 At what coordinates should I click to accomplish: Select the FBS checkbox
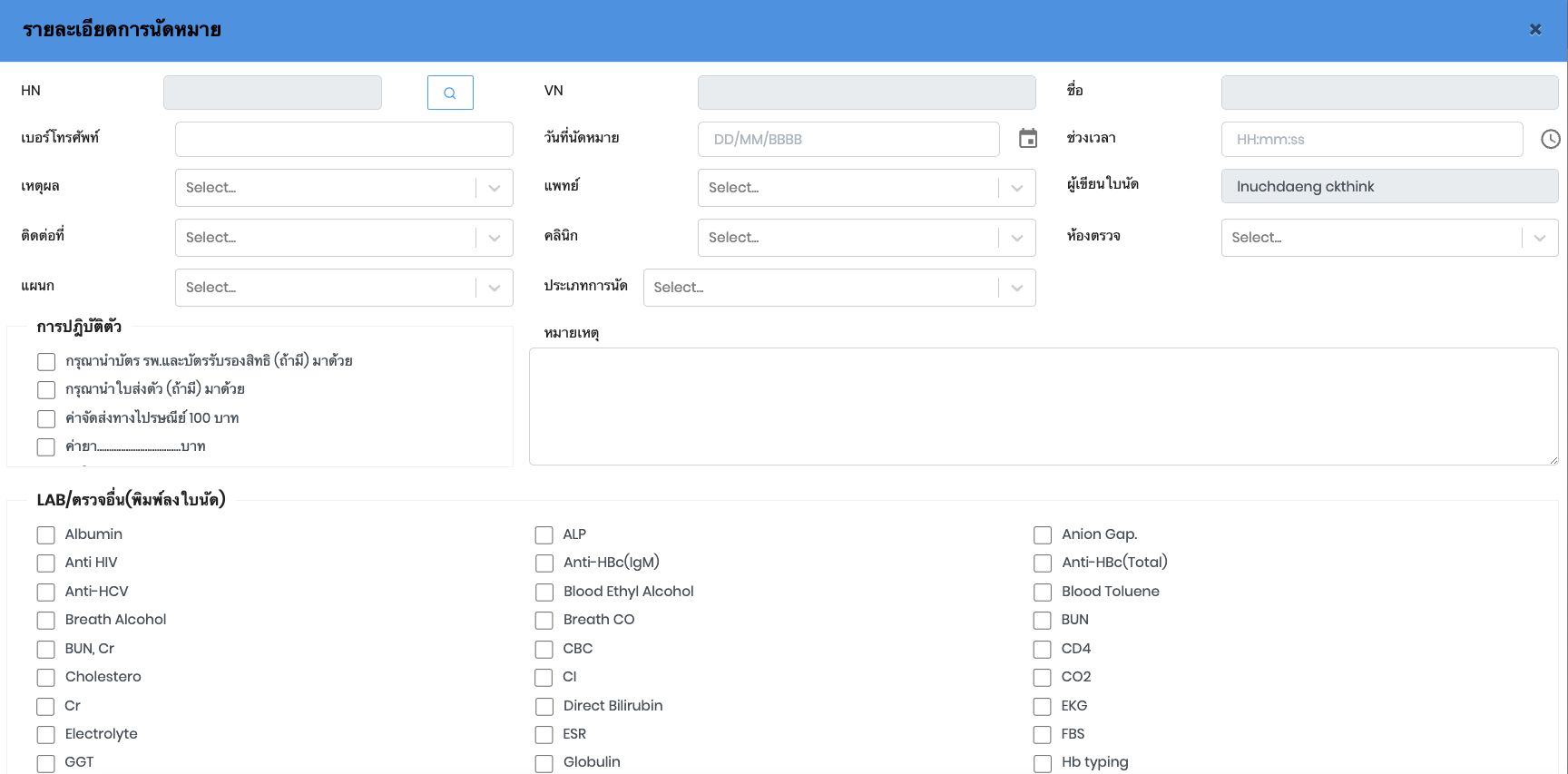pos(1043,735)
